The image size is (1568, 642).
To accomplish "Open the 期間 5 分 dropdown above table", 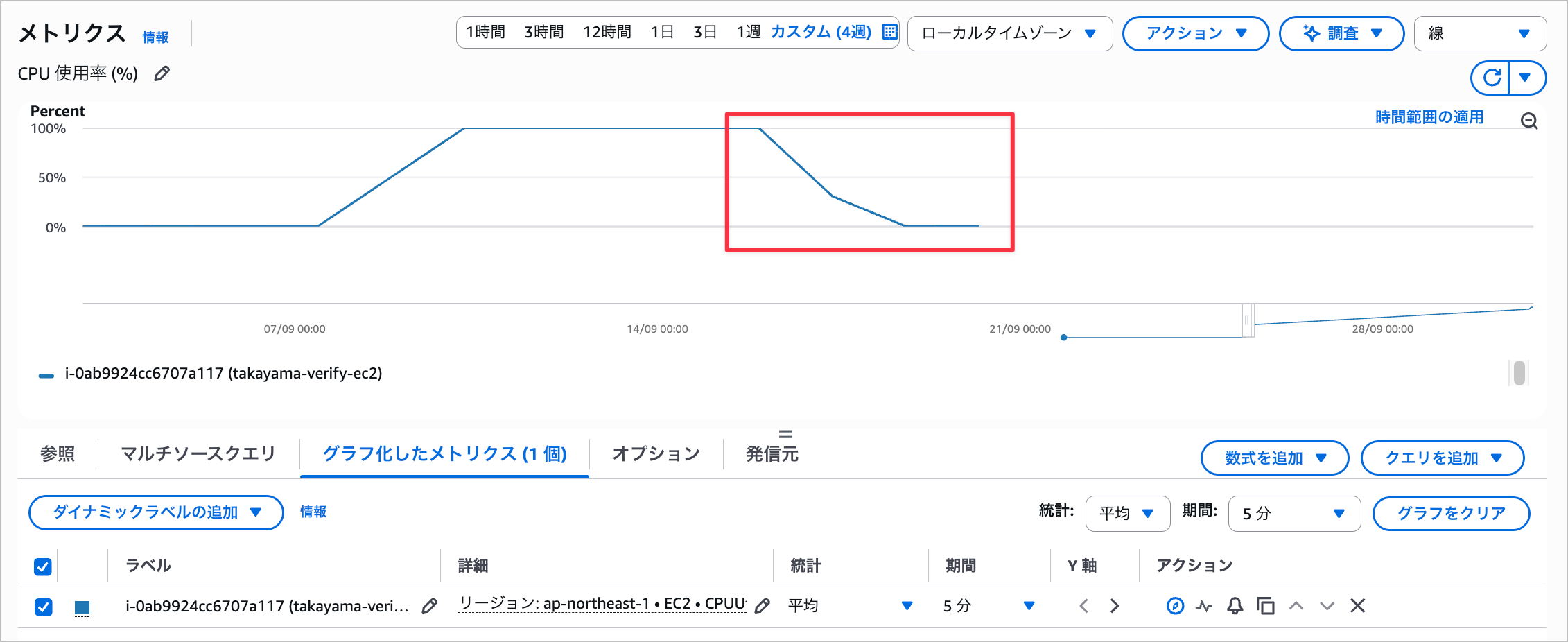I will [x=1294, y=513].
